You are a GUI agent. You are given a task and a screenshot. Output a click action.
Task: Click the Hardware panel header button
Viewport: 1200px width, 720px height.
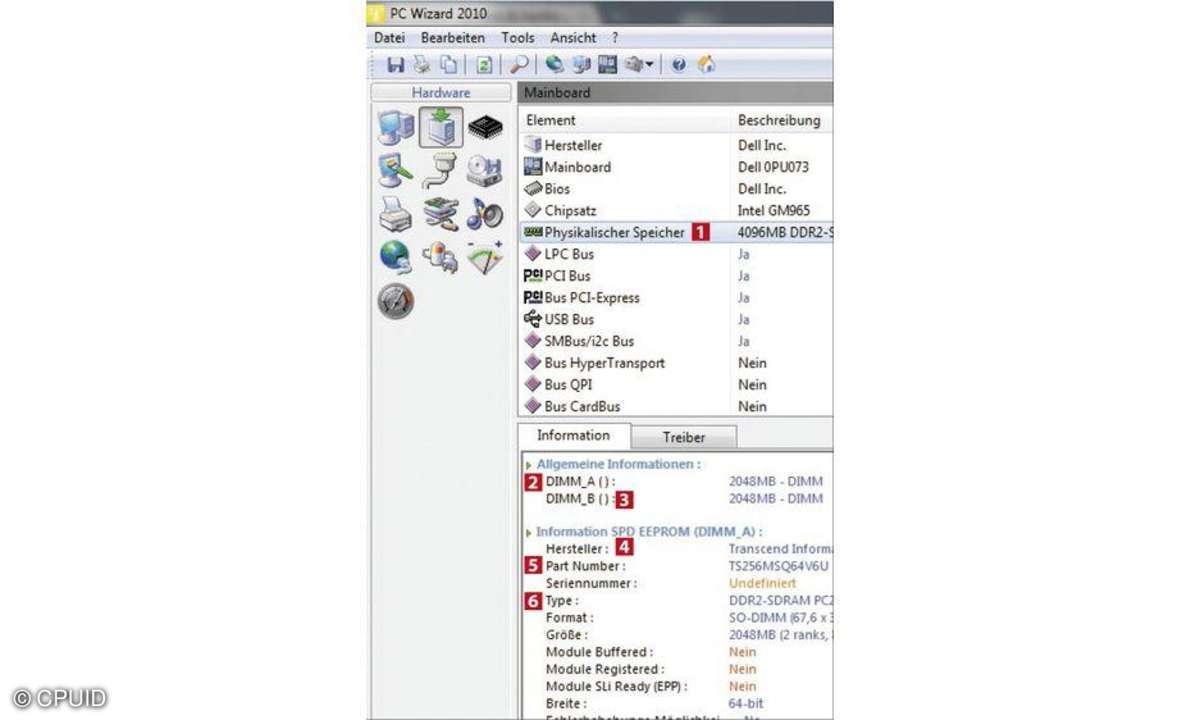pyautogui.click(x=441, y=92)
